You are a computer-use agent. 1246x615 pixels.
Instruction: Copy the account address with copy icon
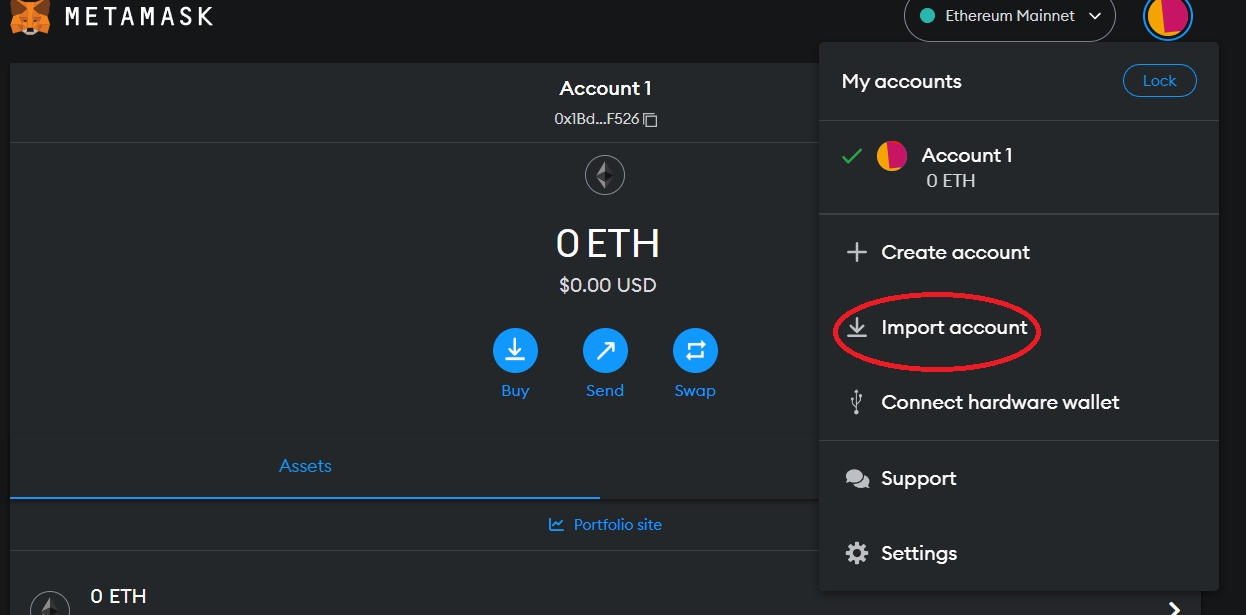650,119
